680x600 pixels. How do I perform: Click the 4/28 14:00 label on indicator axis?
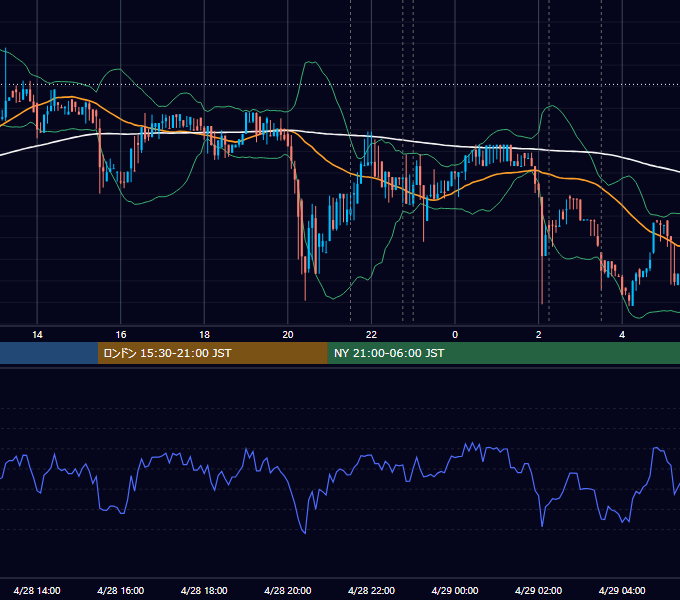(x=37, y=590)
